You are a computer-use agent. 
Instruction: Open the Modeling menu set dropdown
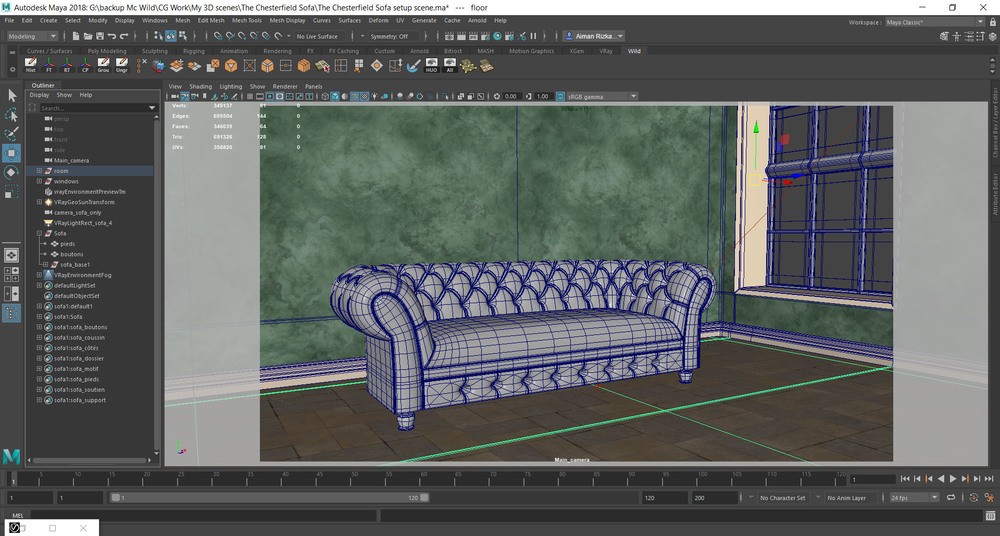31,36
